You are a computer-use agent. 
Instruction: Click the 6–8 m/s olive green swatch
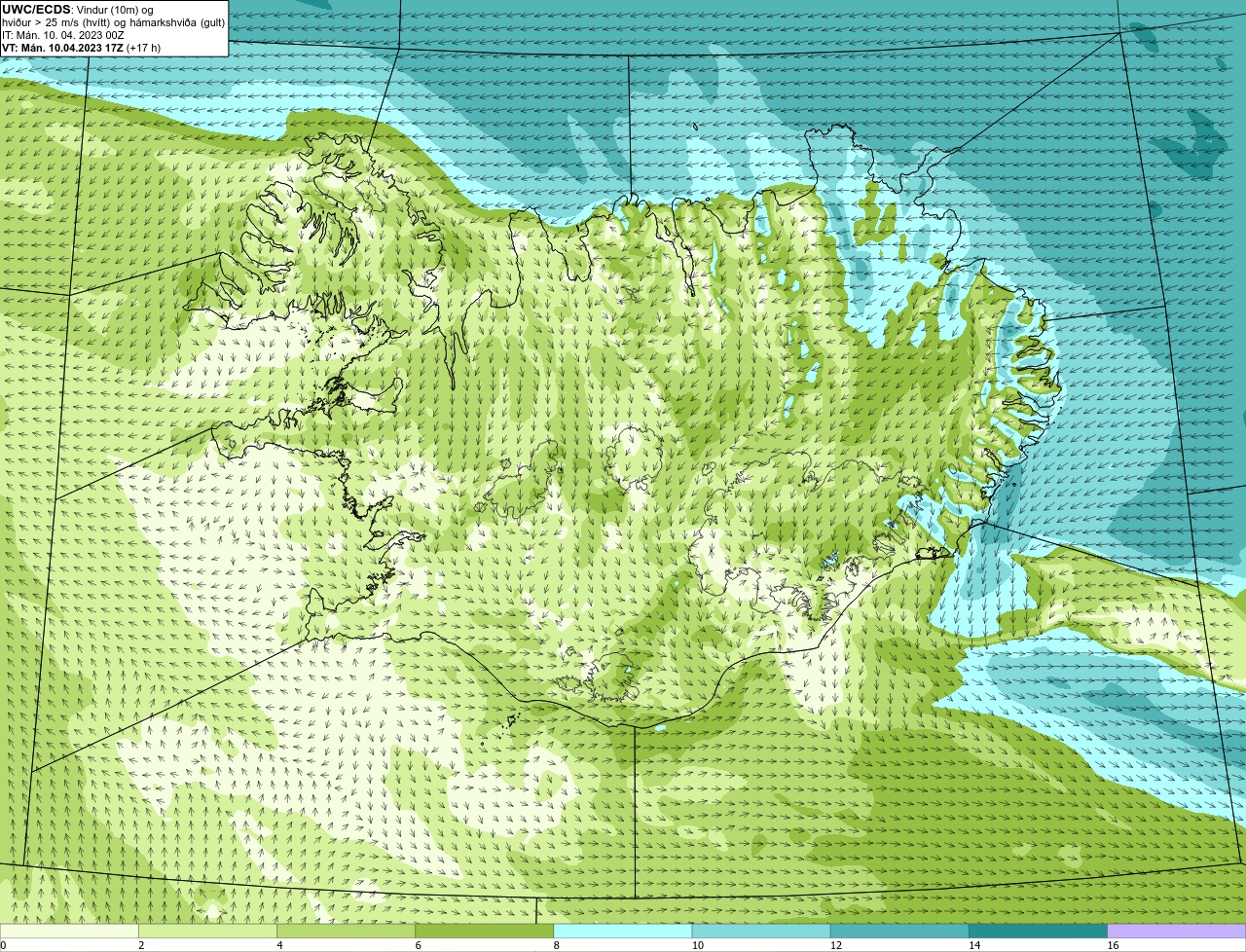coord(485,932)
